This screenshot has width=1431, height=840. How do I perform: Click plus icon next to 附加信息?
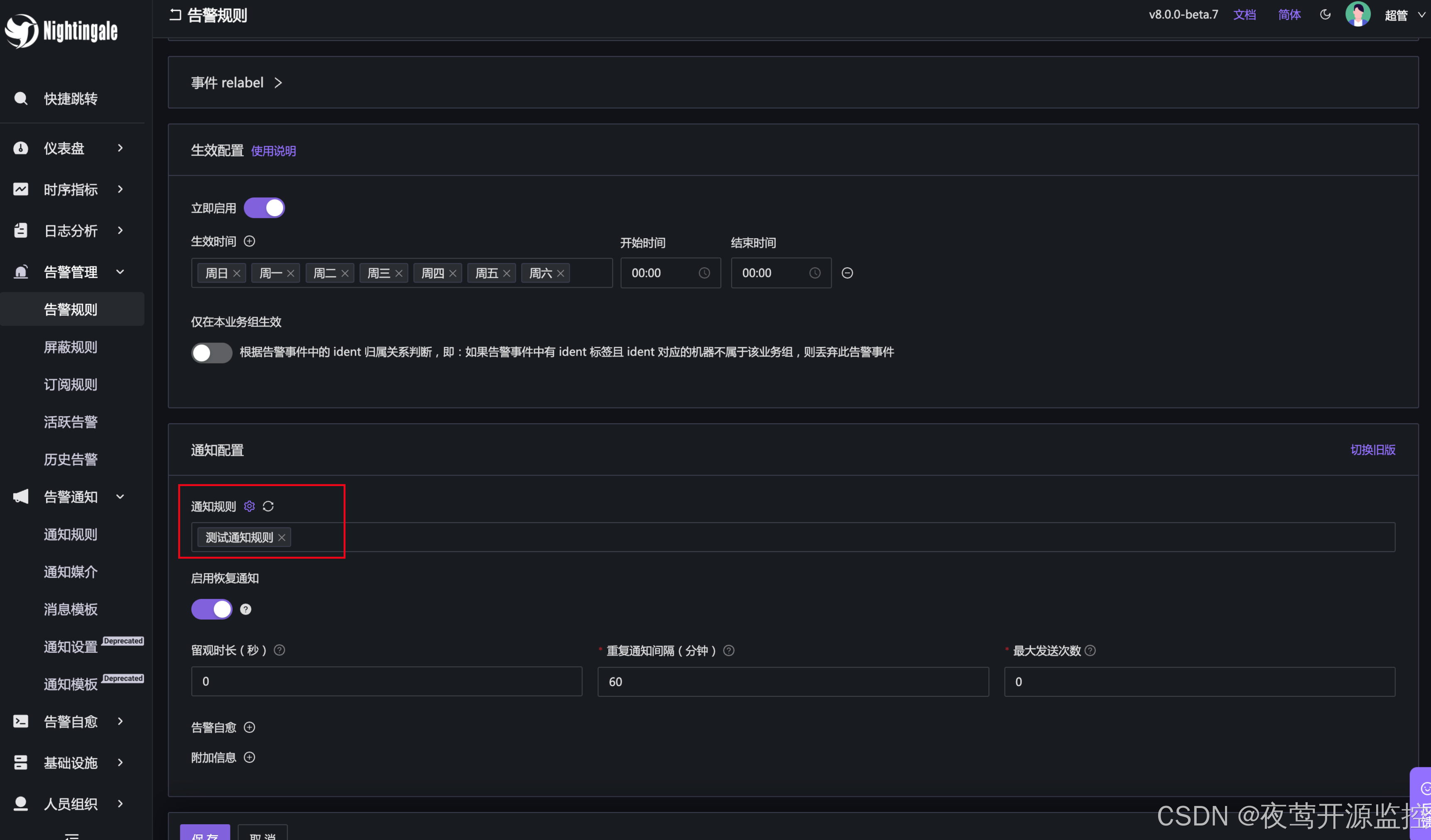pos(249,757)
